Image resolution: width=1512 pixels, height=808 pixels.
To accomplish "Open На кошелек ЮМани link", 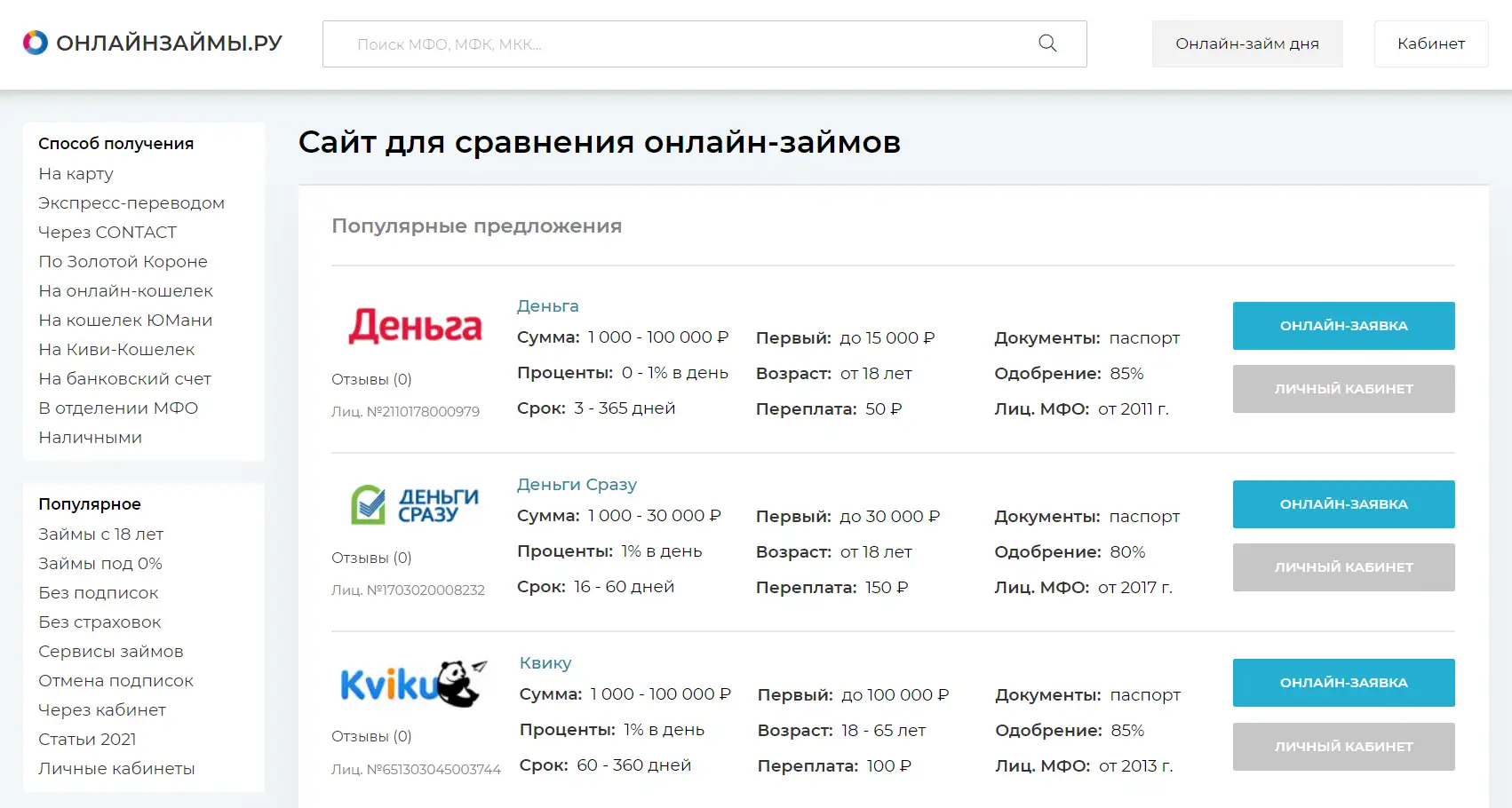I will point(125,321).
